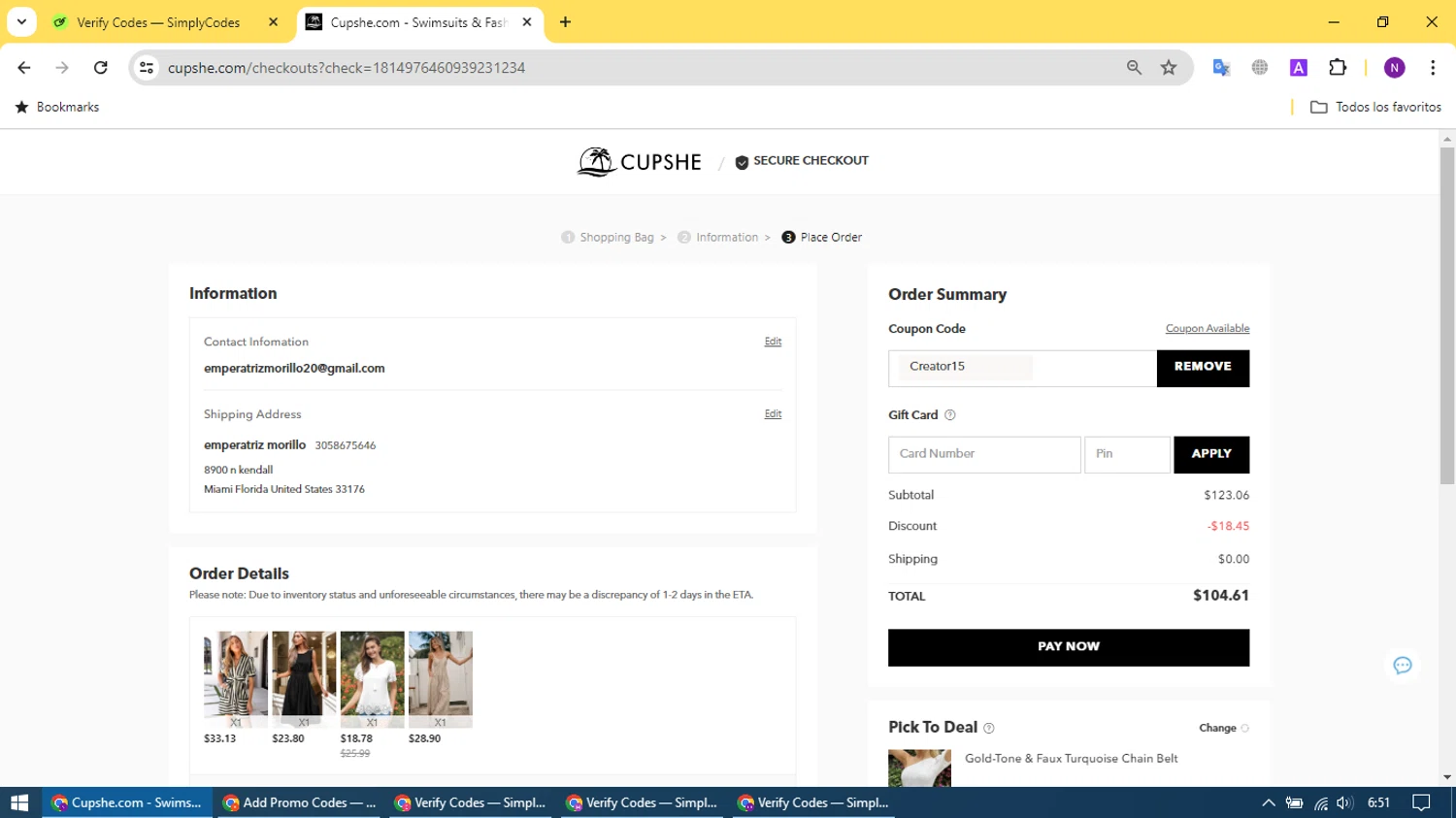
Task: Select the Cupshe.com Swimsuits tab
Action: (419, 22)
